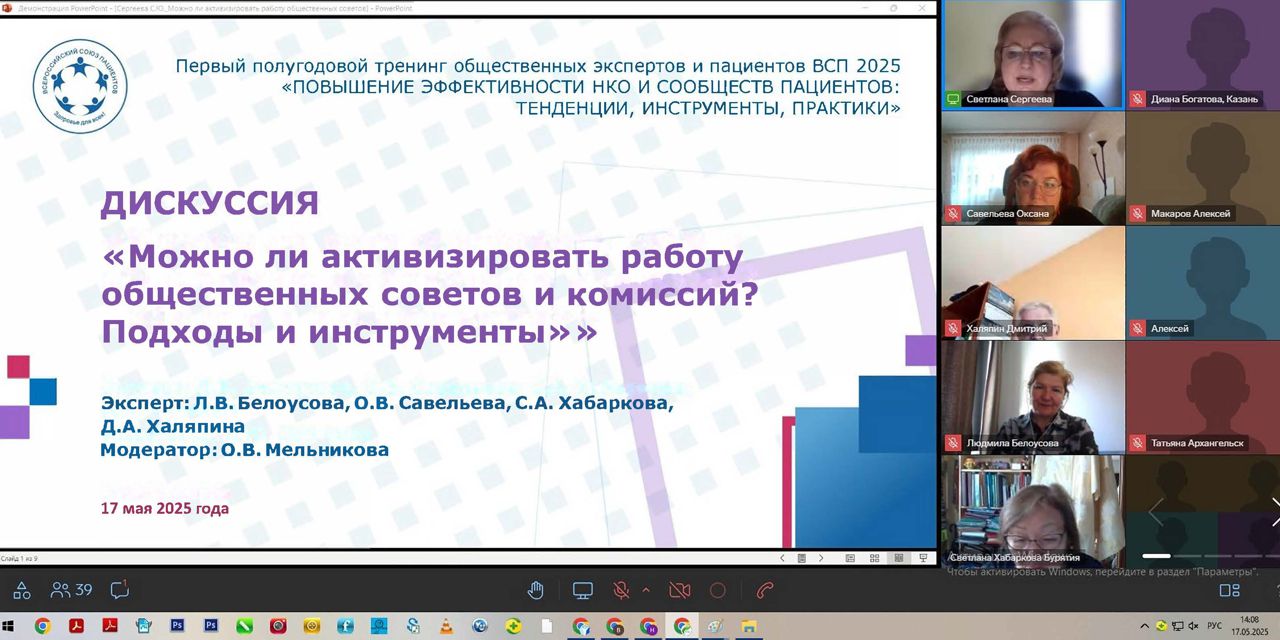Expand microphone options arrow
1280x640 pixels.
coord(645,590)
